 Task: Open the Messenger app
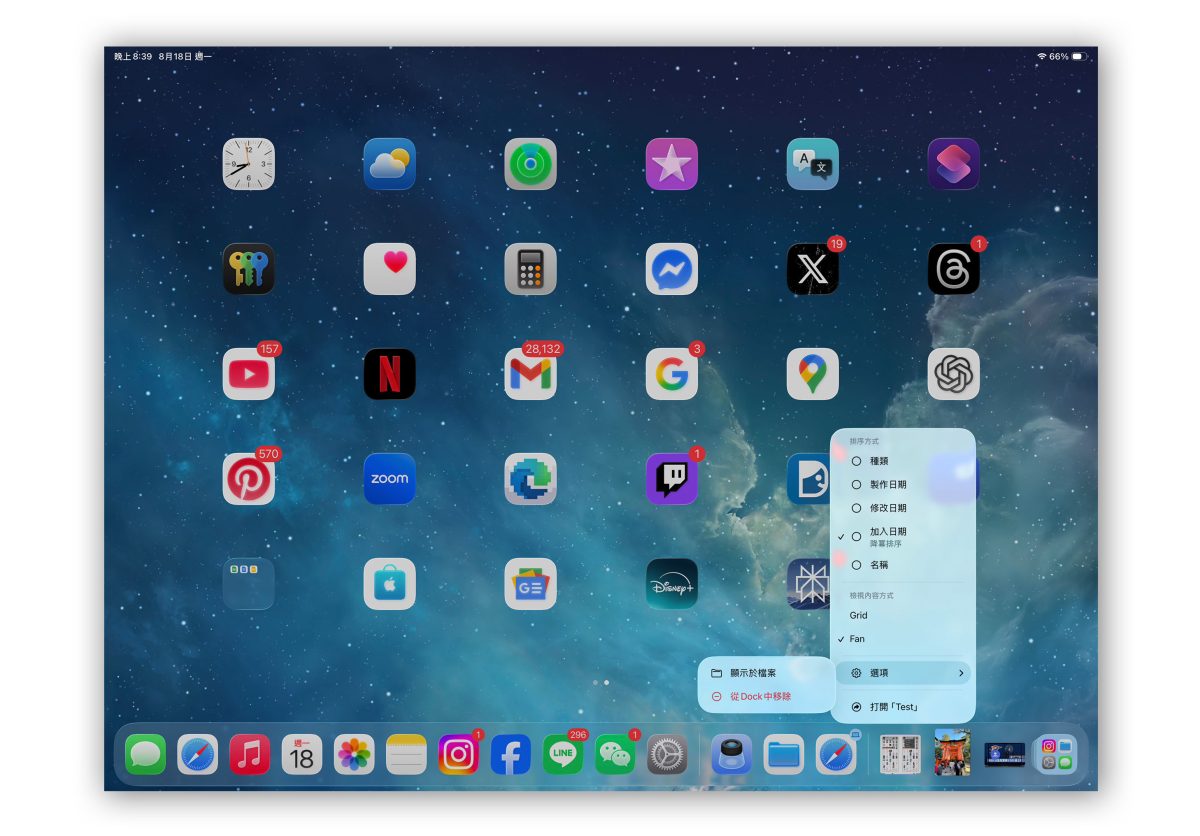click(671, 269)
